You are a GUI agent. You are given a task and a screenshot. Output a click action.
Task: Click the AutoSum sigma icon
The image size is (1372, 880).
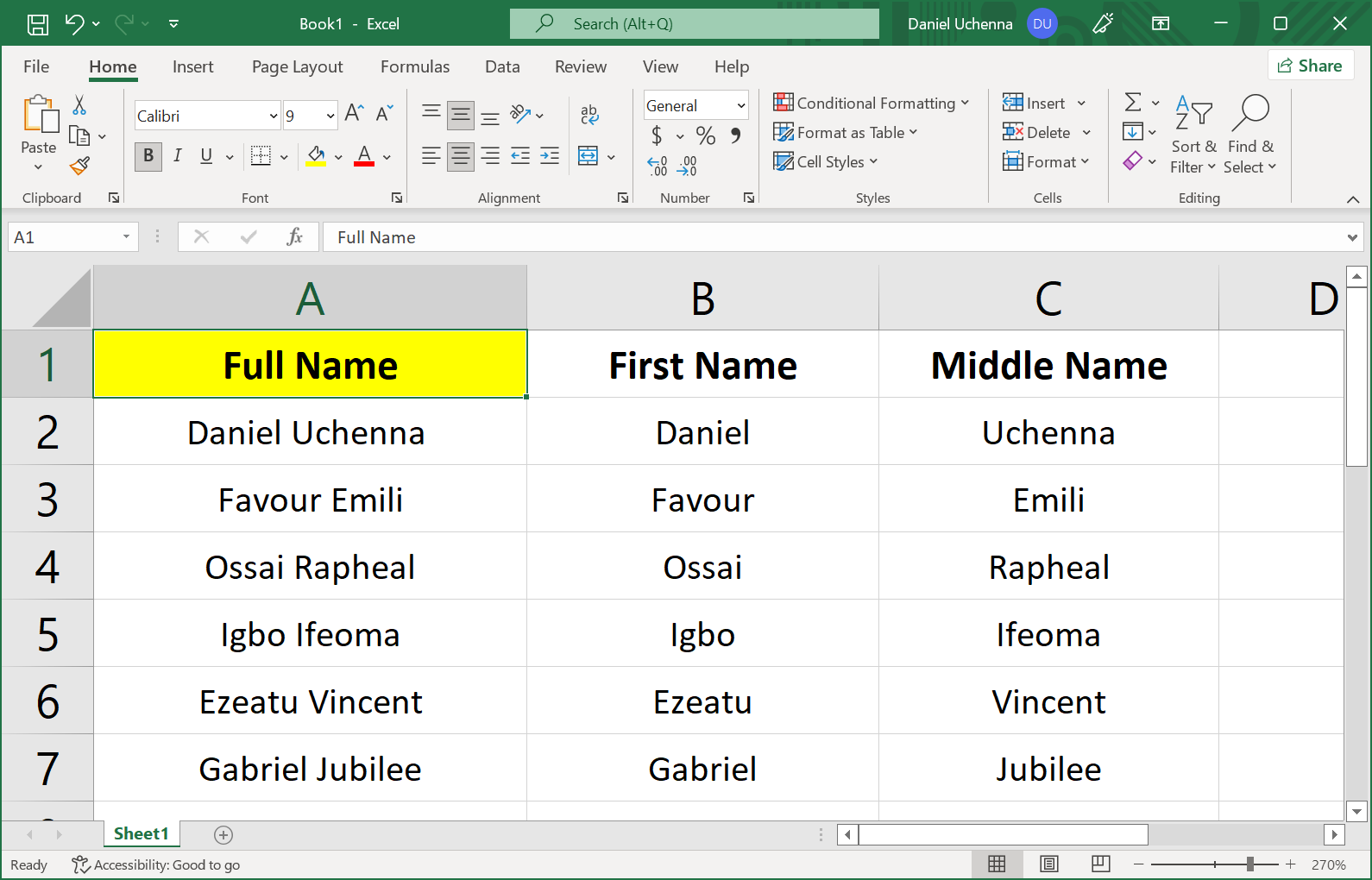1133,103
